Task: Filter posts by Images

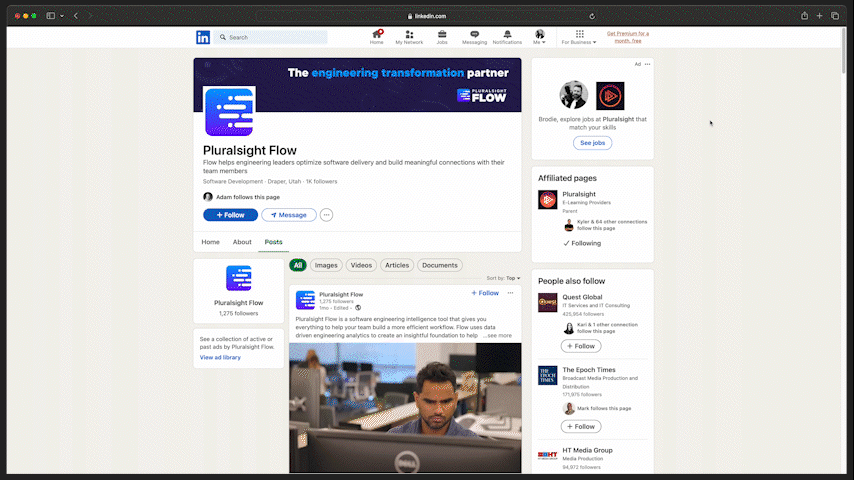Action: tap(326, 265)
